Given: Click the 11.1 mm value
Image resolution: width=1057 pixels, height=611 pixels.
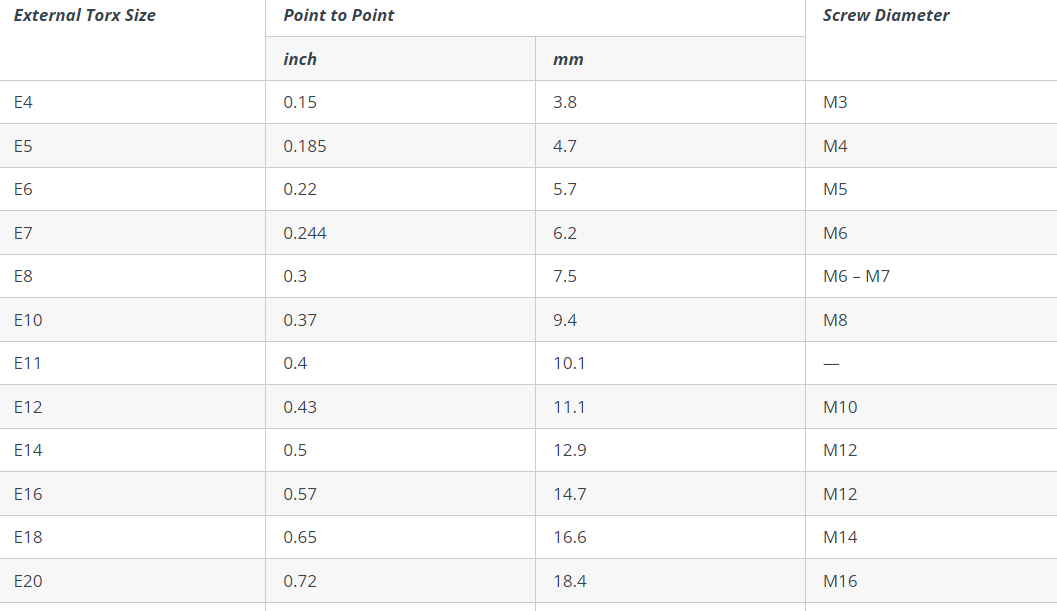Looking at the screenshot, I should [570, 407].
